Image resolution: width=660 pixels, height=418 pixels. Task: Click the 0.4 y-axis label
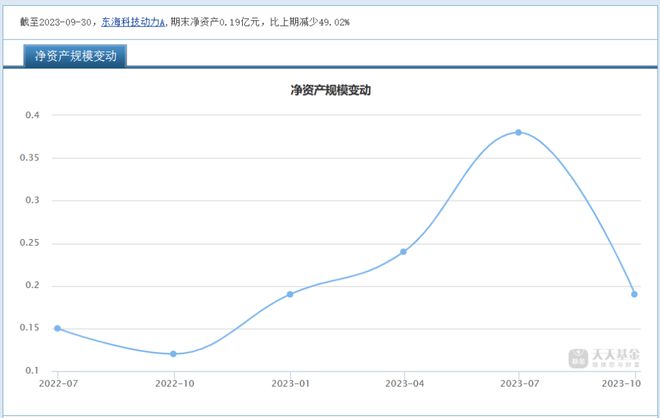(x=32, y=115)
